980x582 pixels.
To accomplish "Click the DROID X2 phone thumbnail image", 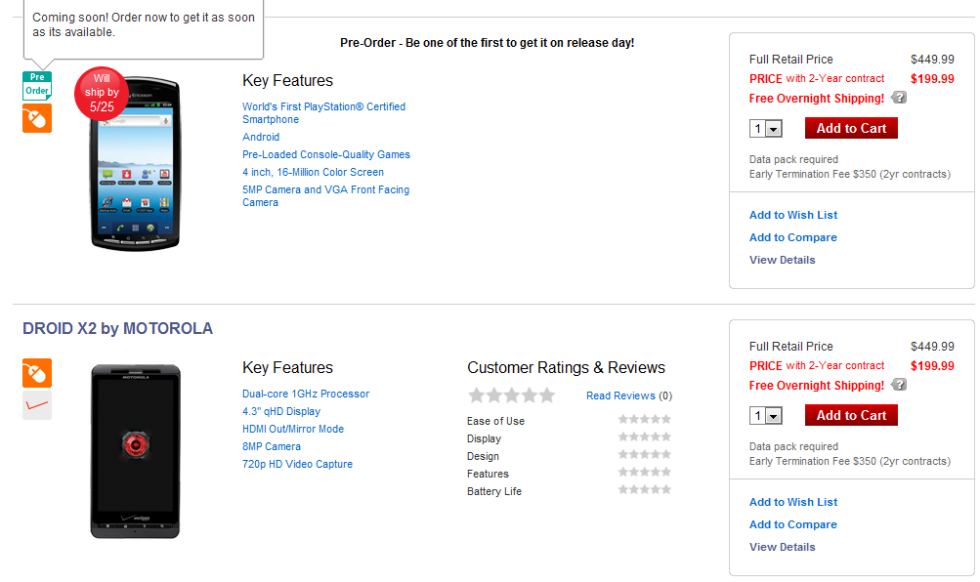I will (x=135, y=451).
